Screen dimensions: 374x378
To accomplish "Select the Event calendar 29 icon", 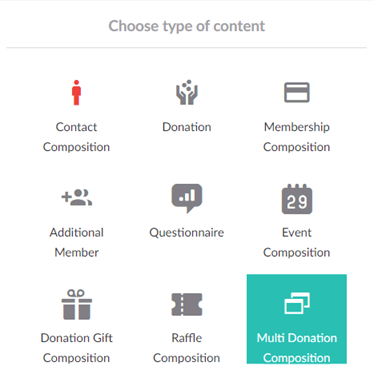I will coord(297,199).
